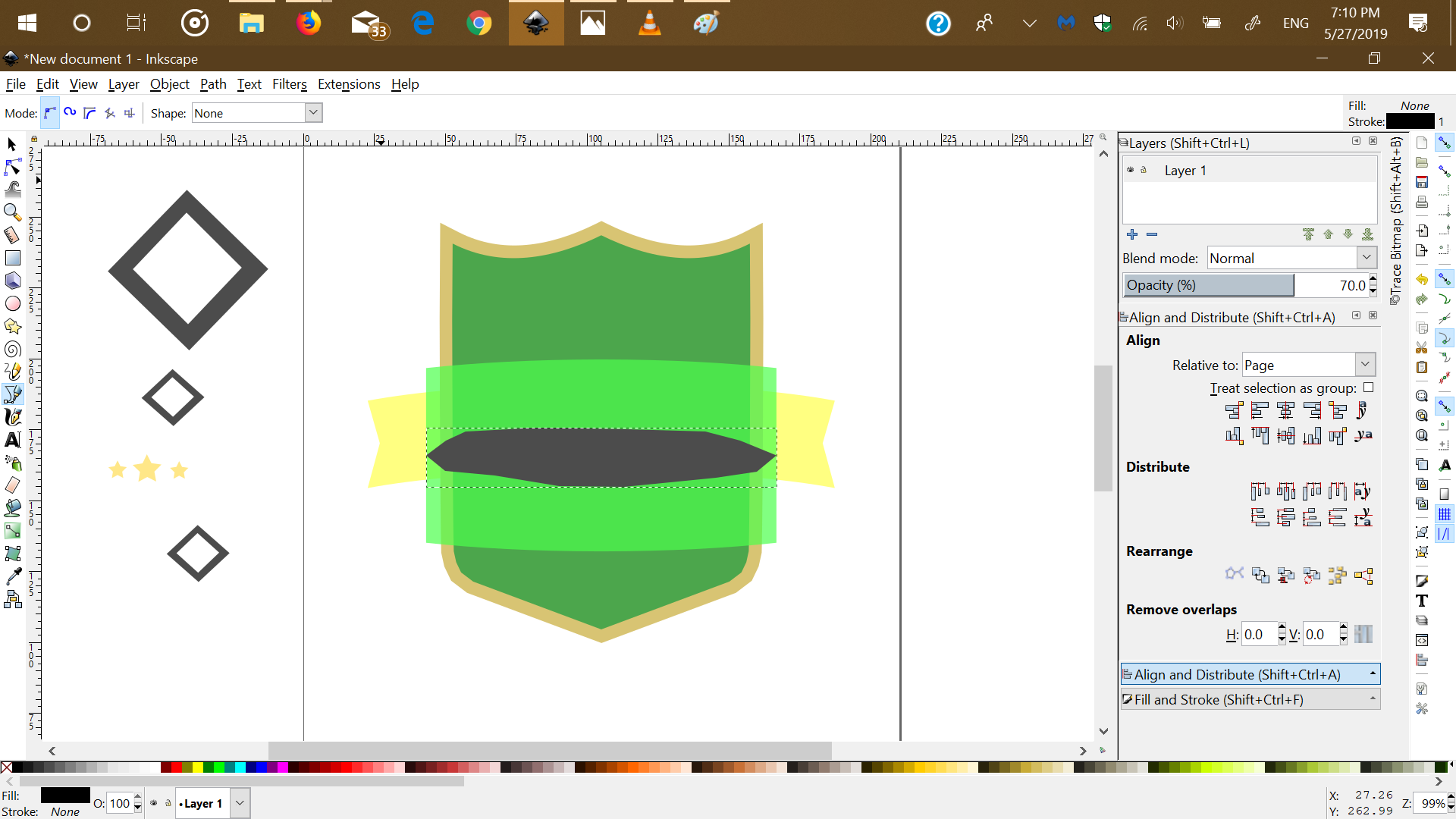Screen dimensions: 1456x819
Task: Select the Paint bucket fill tool
Action: click(12, 508)
